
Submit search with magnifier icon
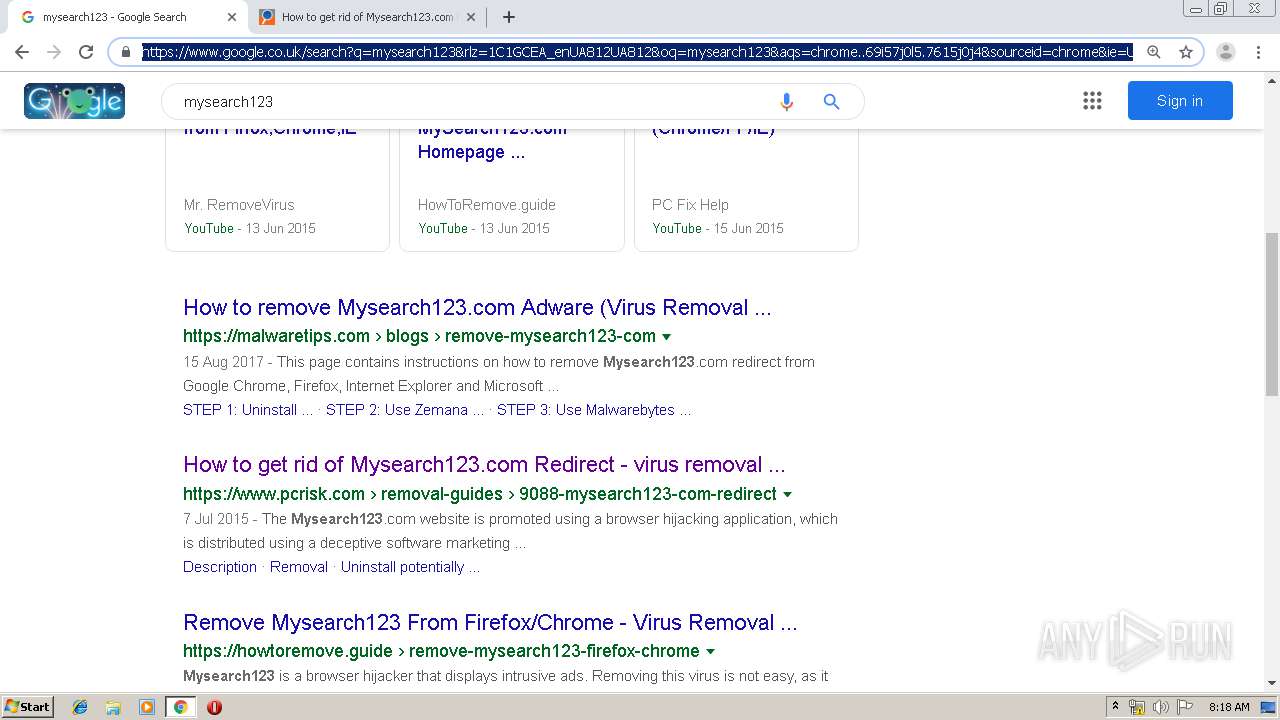click(831, 101)
